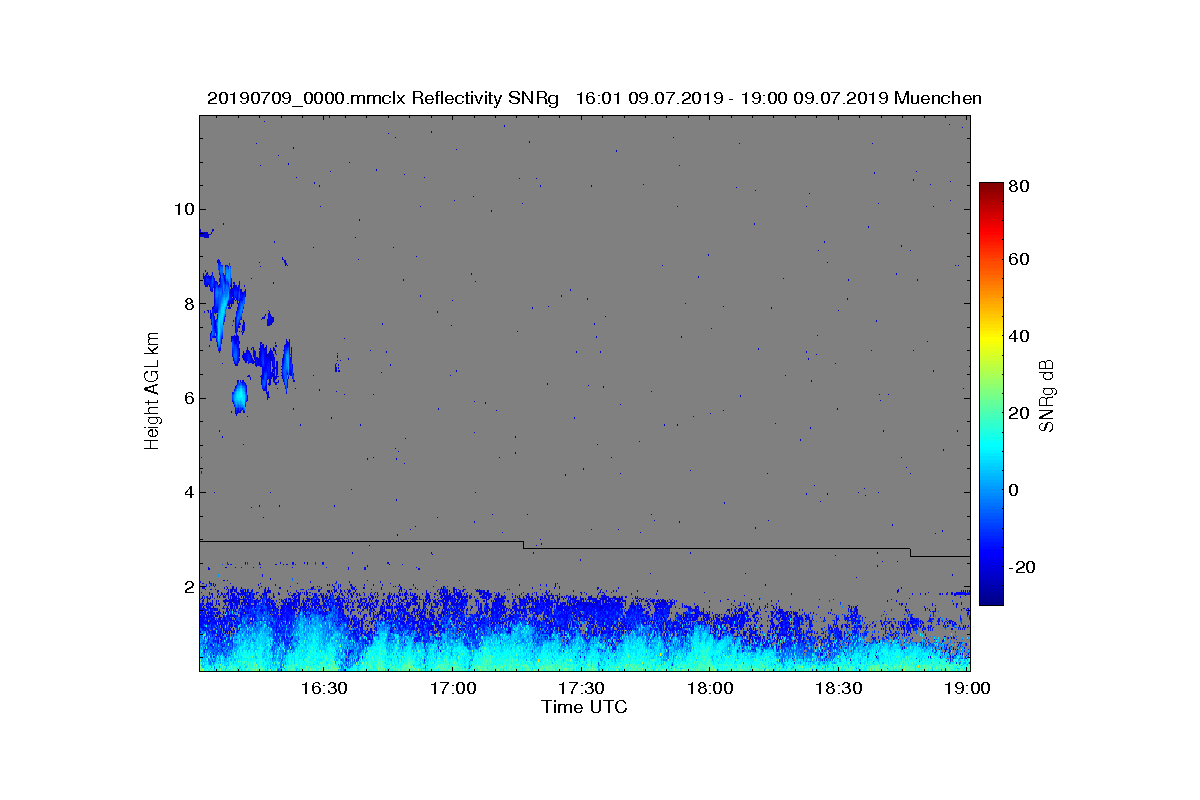Screen dimensions: 1200x800
Task: Click the 16:30 time axis label
Action: click(323, 688)
